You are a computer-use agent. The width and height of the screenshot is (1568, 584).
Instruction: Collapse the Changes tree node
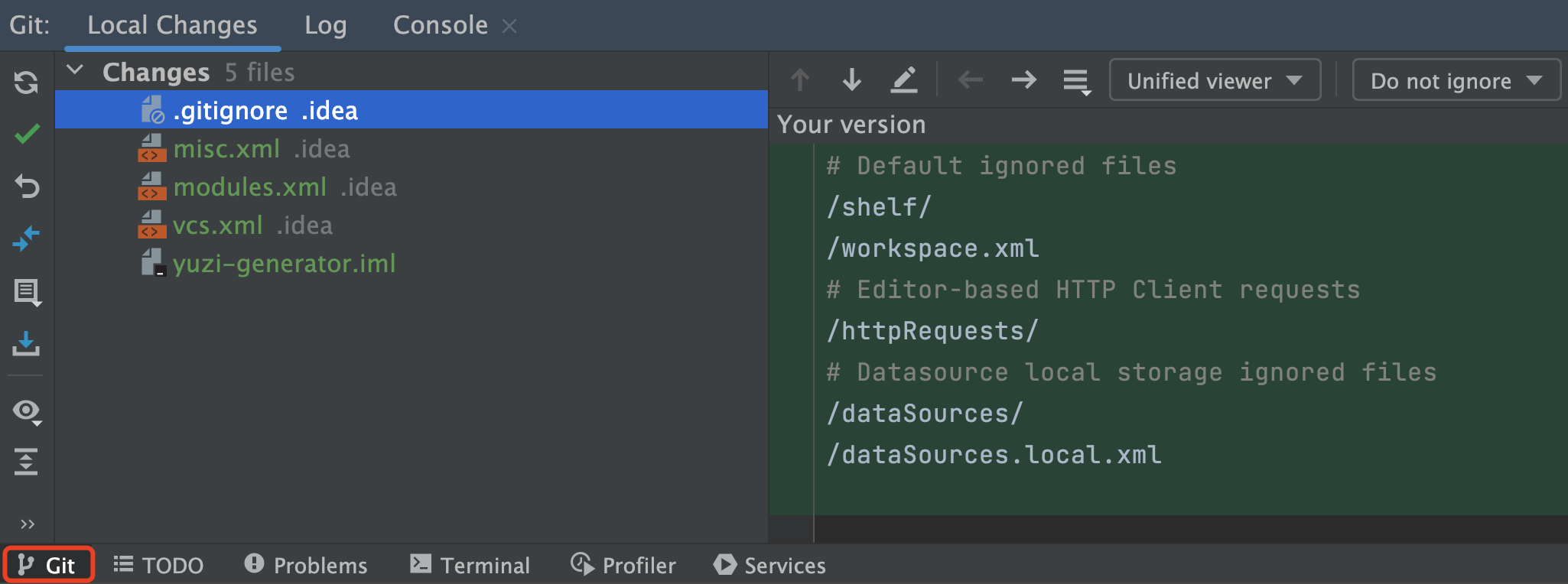[75, 71]
